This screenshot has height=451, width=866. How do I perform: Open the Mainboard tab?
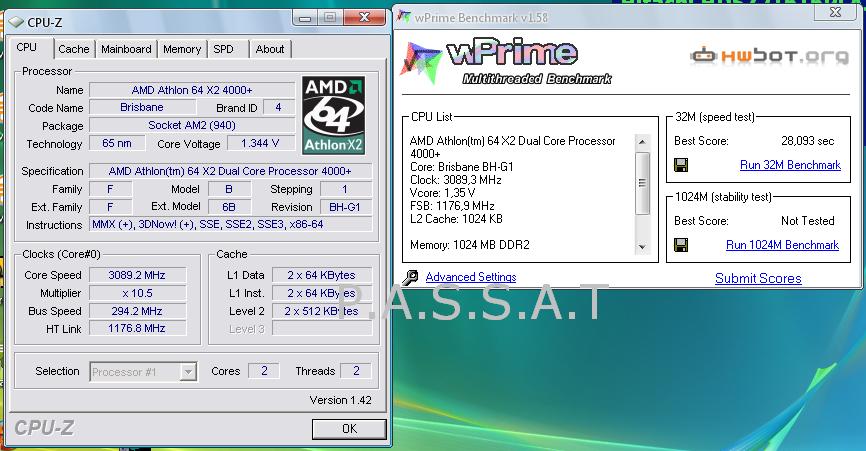tap(126, 49)
